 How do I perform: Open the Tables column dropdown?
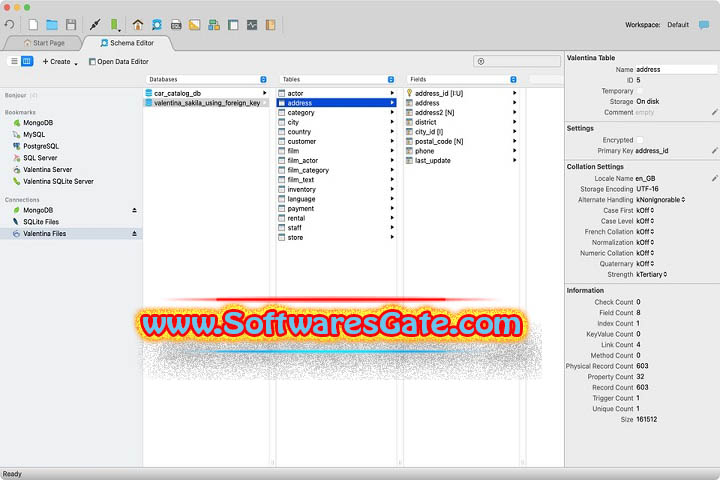coord(391,79)
